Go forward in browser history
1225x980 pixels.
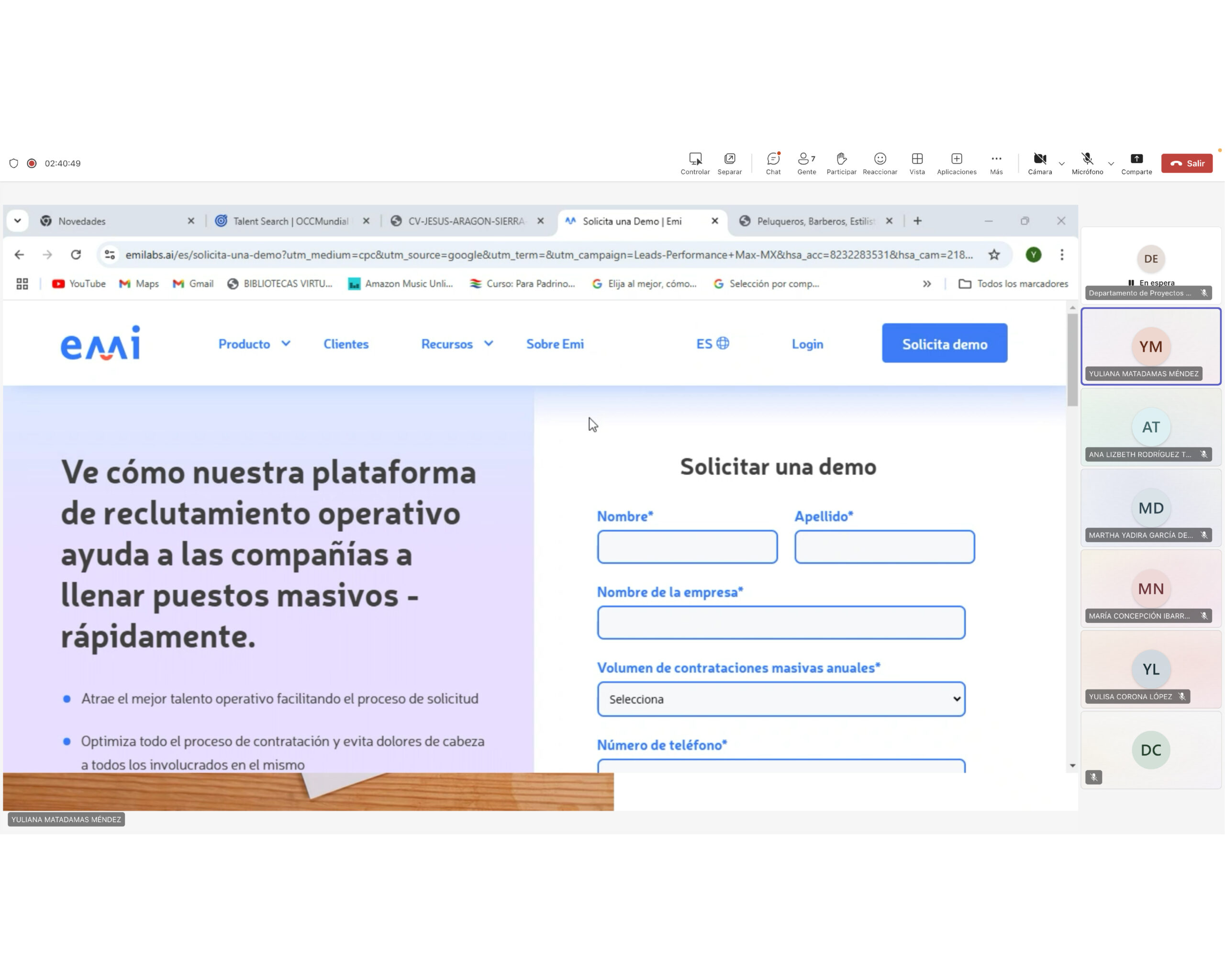[x=47, y=255]
